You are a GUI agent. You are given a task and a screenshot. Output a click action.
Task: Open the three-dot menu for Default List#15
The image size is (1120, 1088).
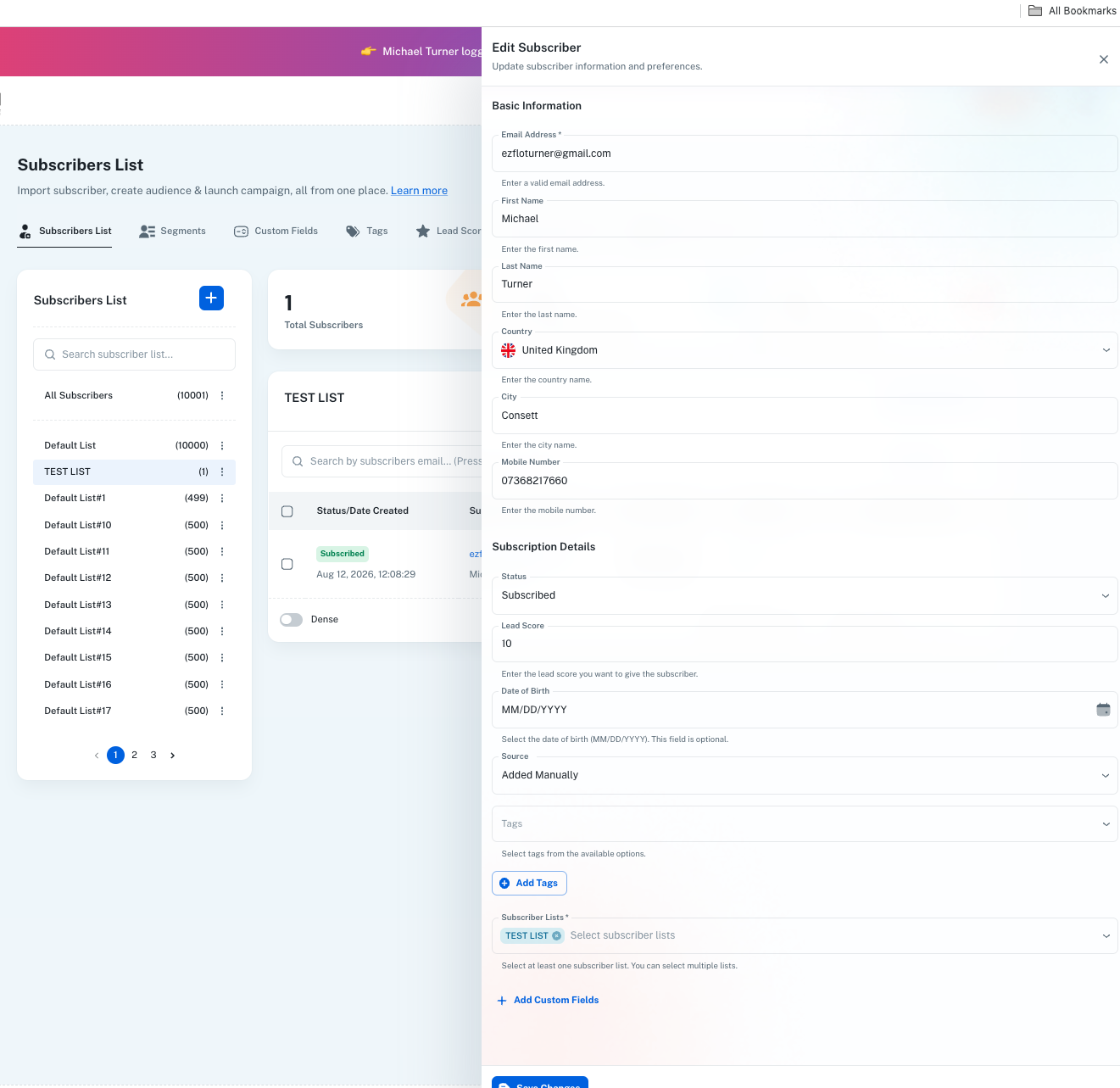click(222, 657)
